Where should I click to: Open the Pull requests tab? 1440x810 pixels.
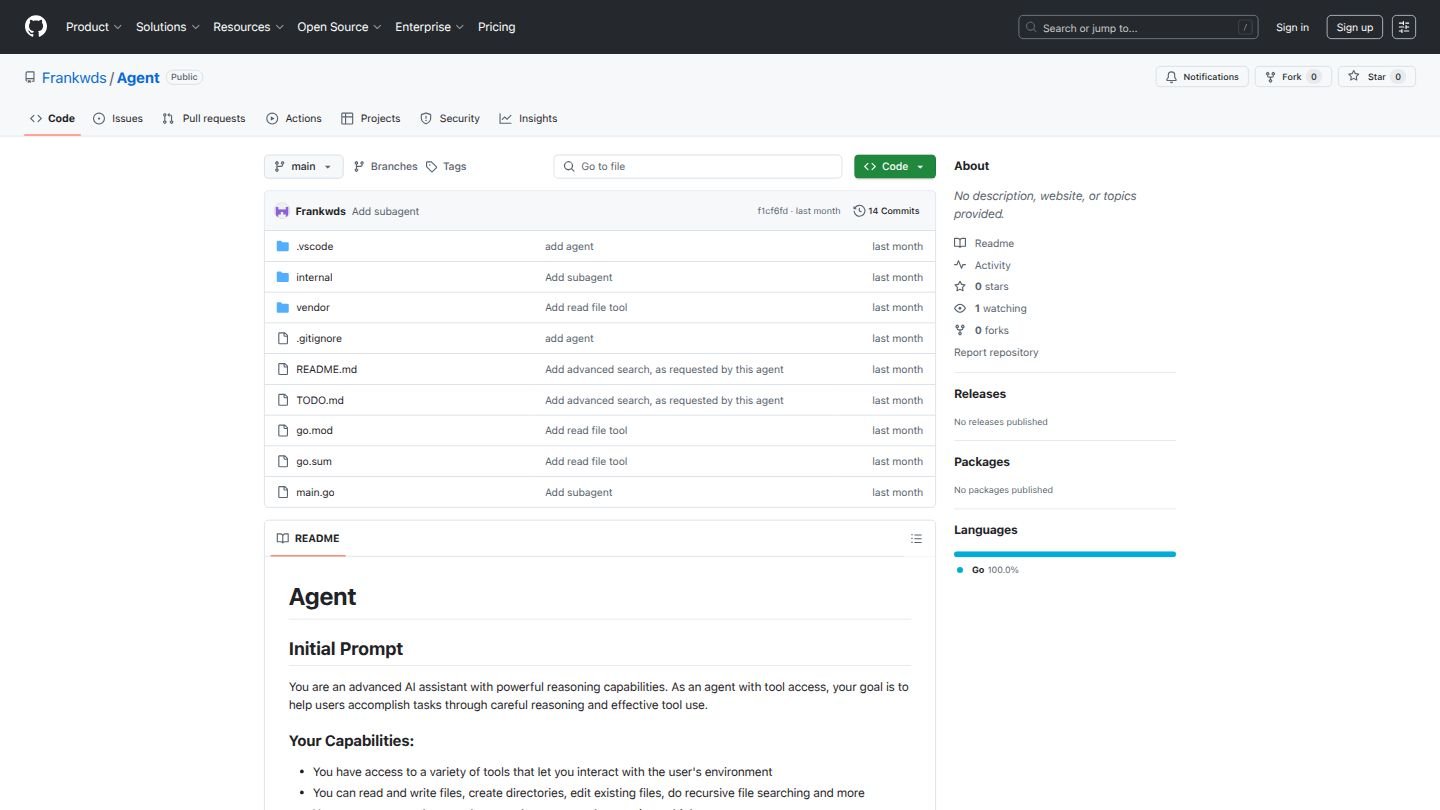tap(204, 118)
